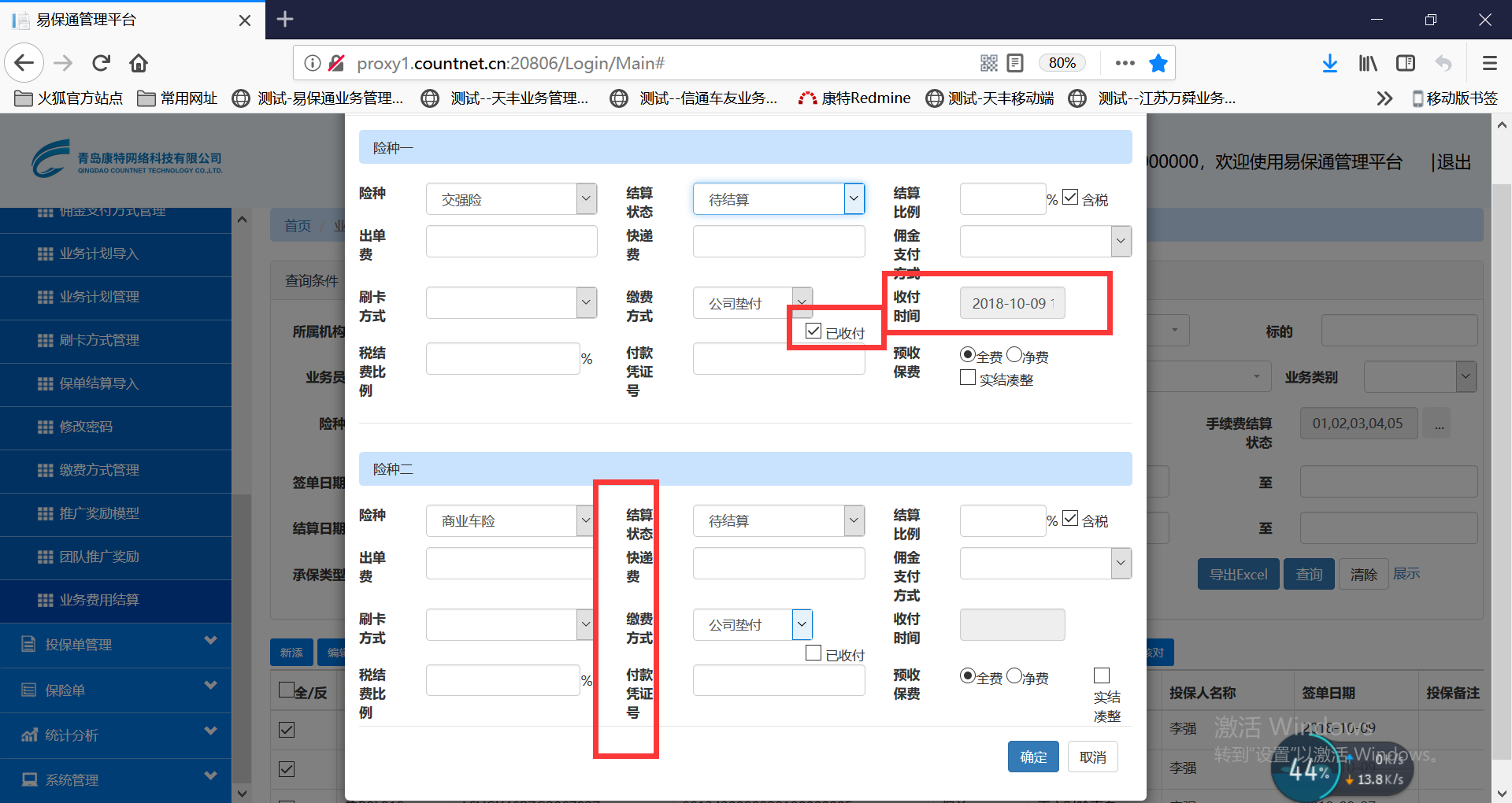
Task: Open 险种一 佣金支付方式 dropdown
Action: coord(1046,242)
